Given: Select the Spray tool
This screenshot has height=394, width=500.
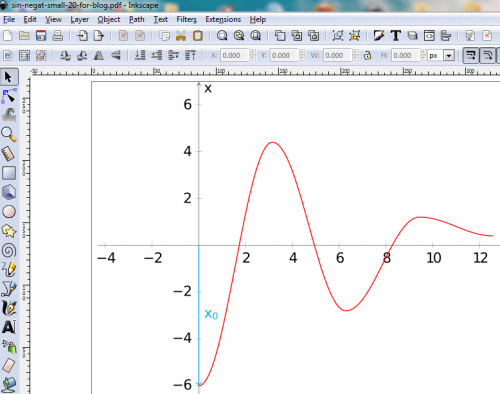Looking at the screenshot, I should point(9,346).
